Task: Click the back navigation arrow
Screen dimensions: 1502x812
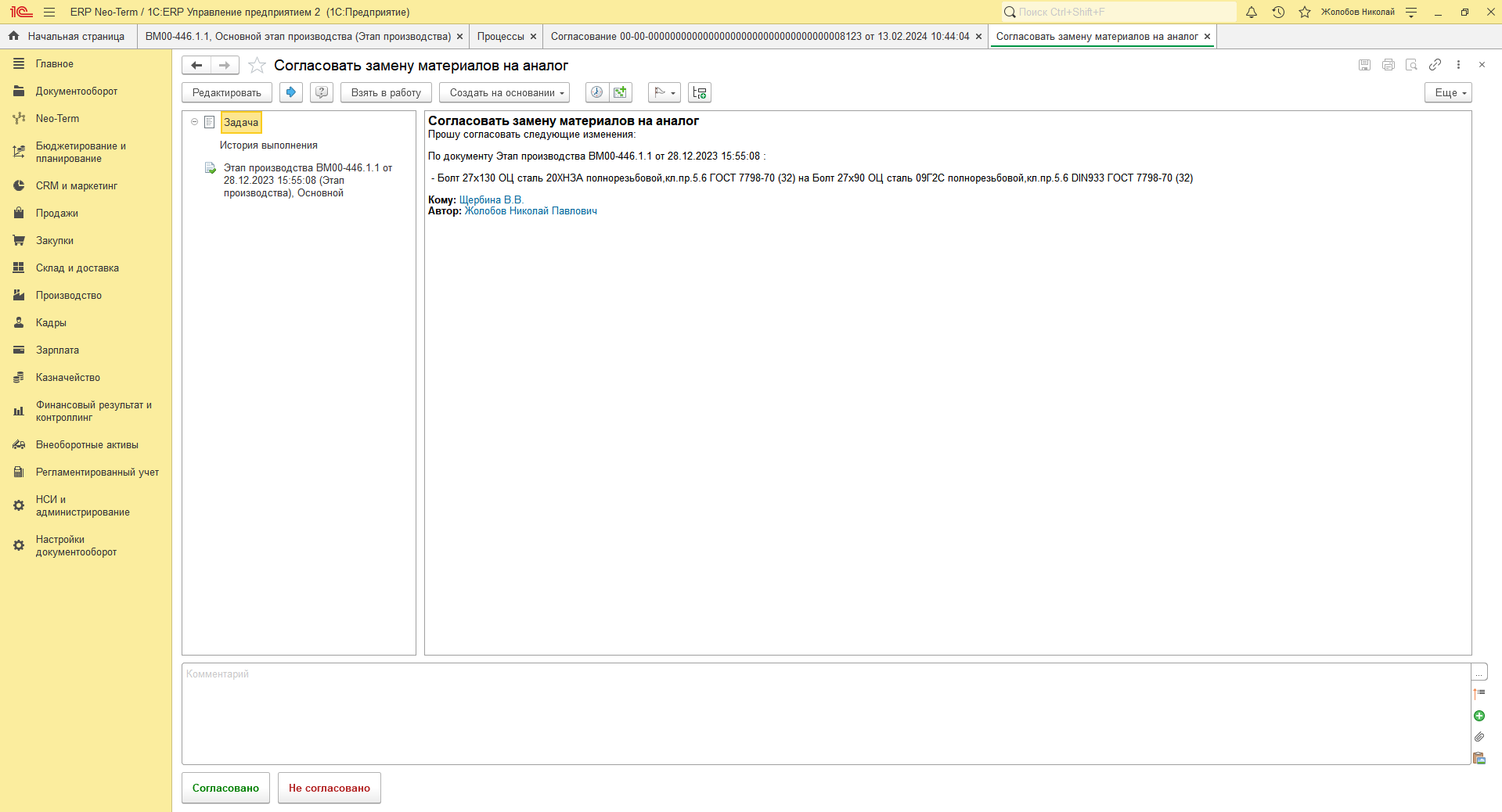Action: click(196, 66)
